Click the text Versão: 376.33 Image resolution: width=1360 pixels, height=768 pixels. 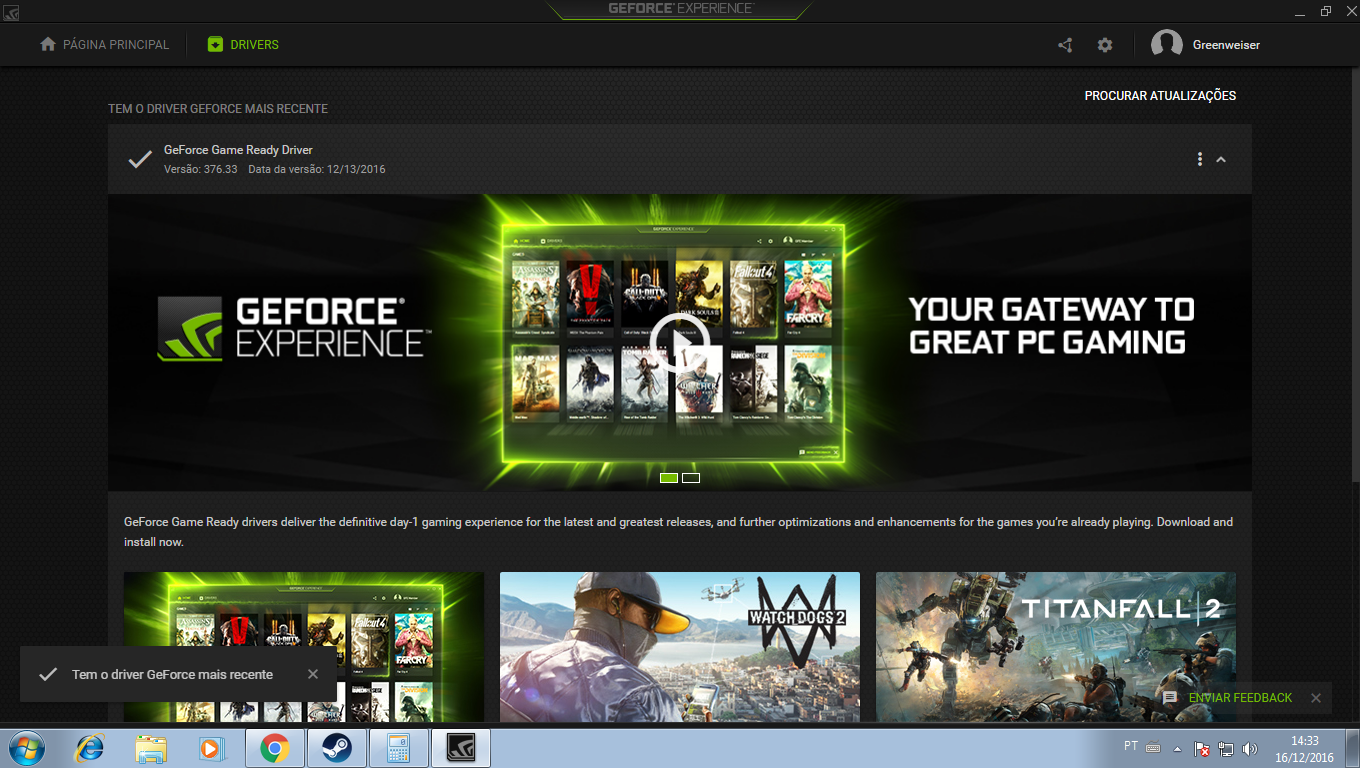201,169
